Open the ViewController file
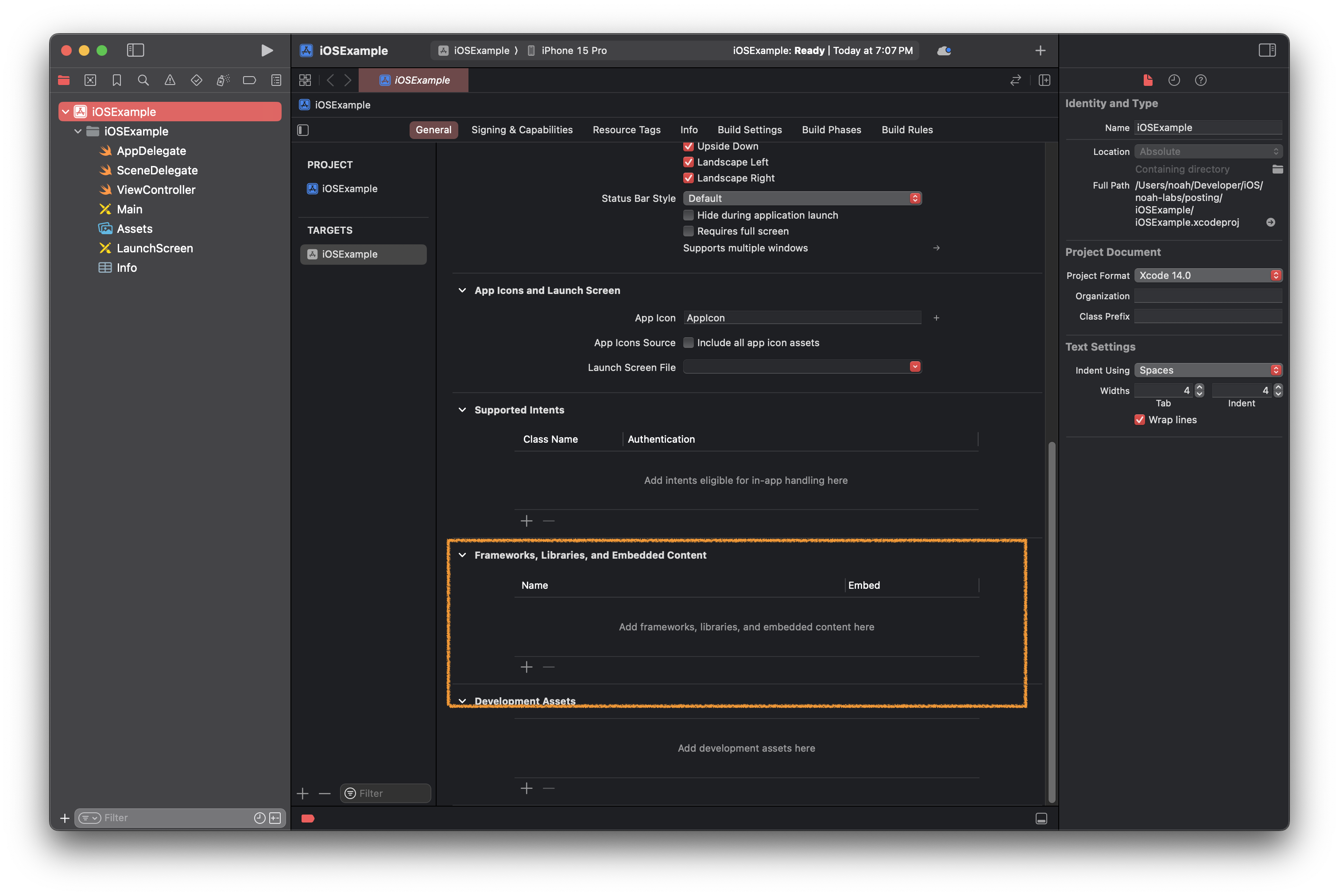Image resolution: width=1339 pixels, height=896 pixels. pyautogui.click(x=147, y=190)
